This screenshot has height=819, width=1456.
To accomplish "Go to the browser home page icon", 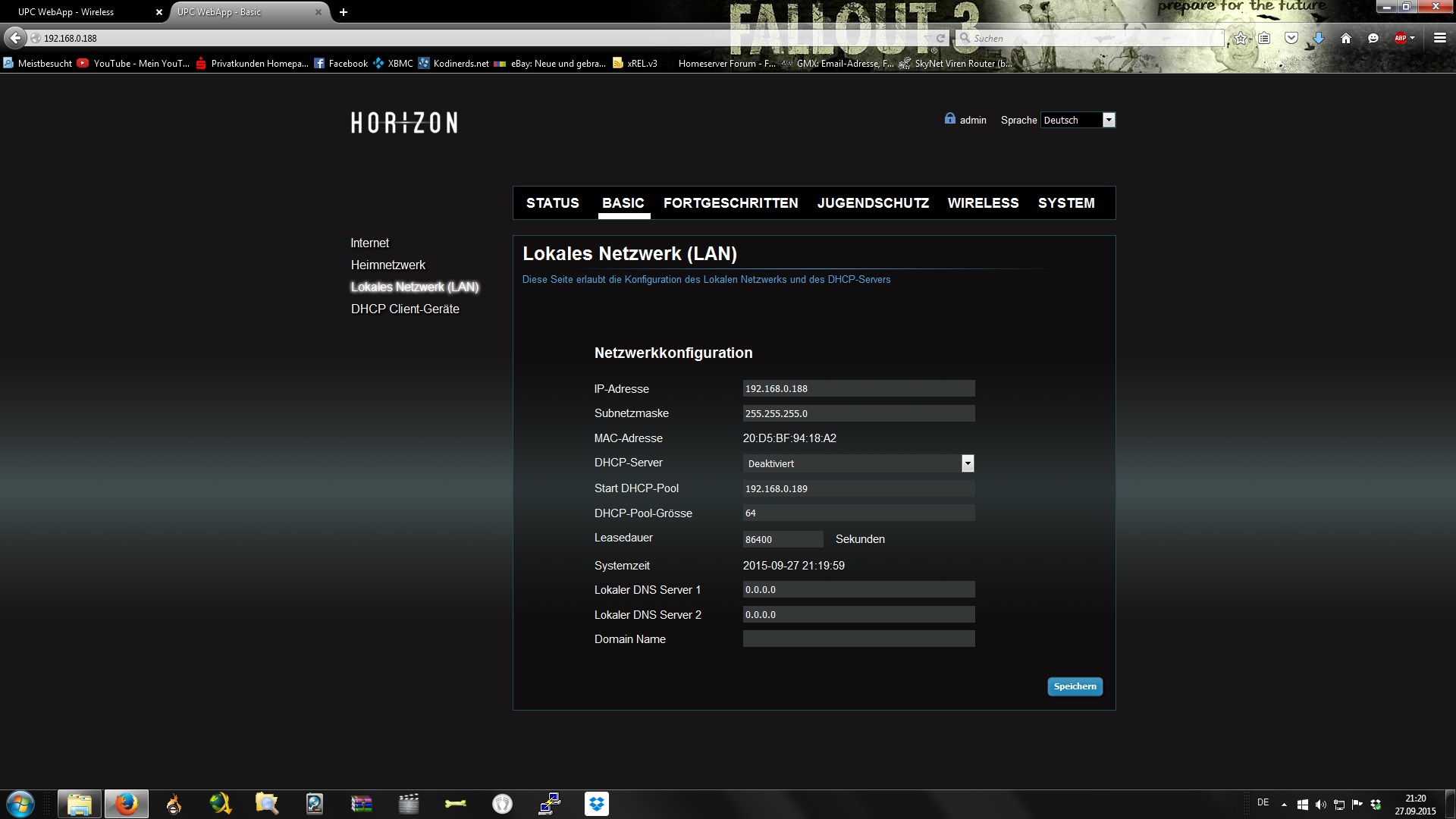I will 1346,38.
